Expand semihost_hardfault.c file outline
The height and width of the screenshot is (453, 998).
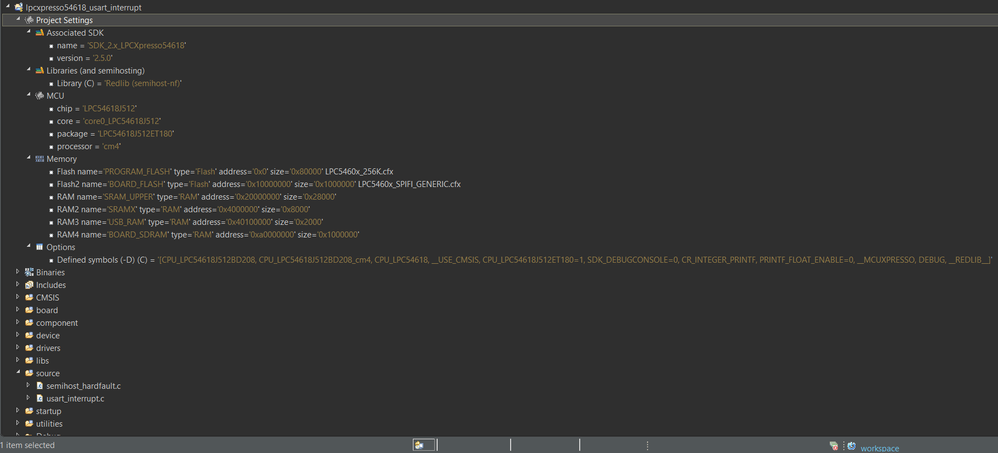coord(29,386)
